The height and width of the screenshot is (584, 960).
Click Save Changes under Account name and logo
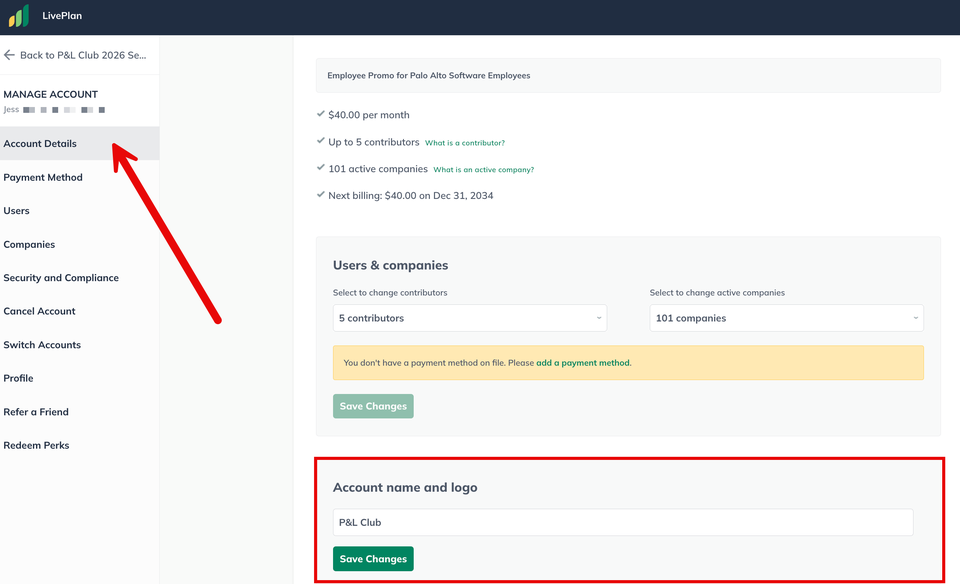coord(373,558)
